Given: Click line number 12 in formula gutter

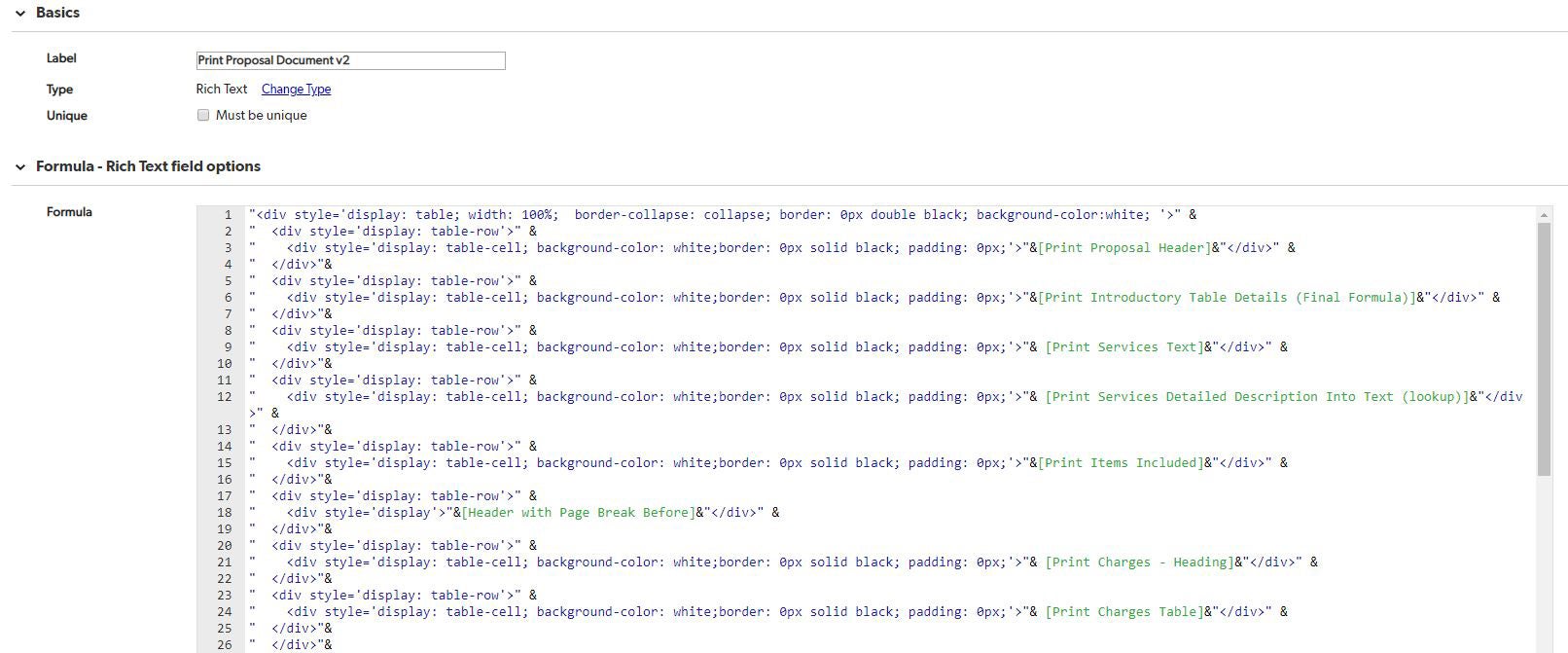Looking at the screenshot, I should pos(225,397).
